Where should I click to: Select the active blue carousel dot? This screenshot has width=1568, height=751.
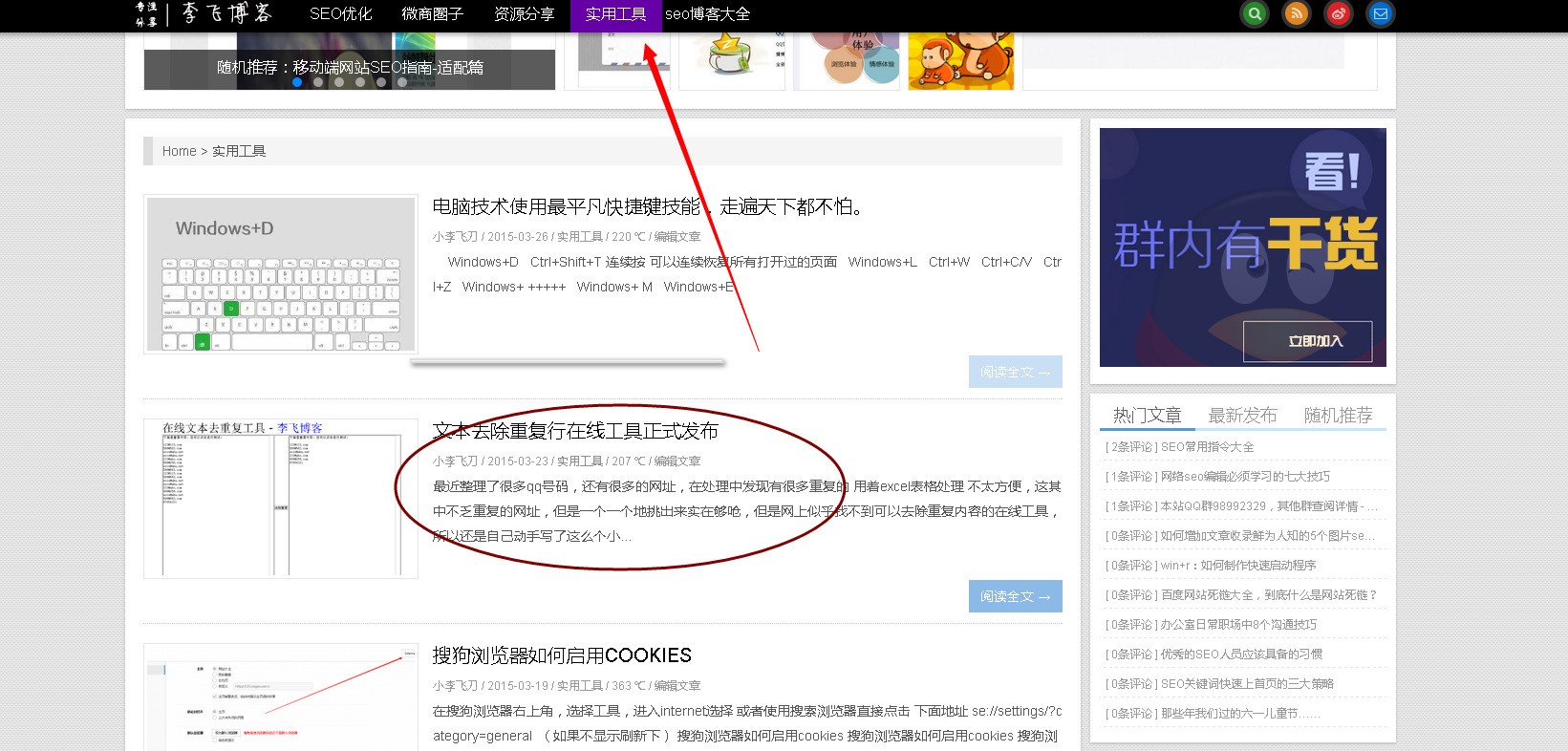pos(297,82)
